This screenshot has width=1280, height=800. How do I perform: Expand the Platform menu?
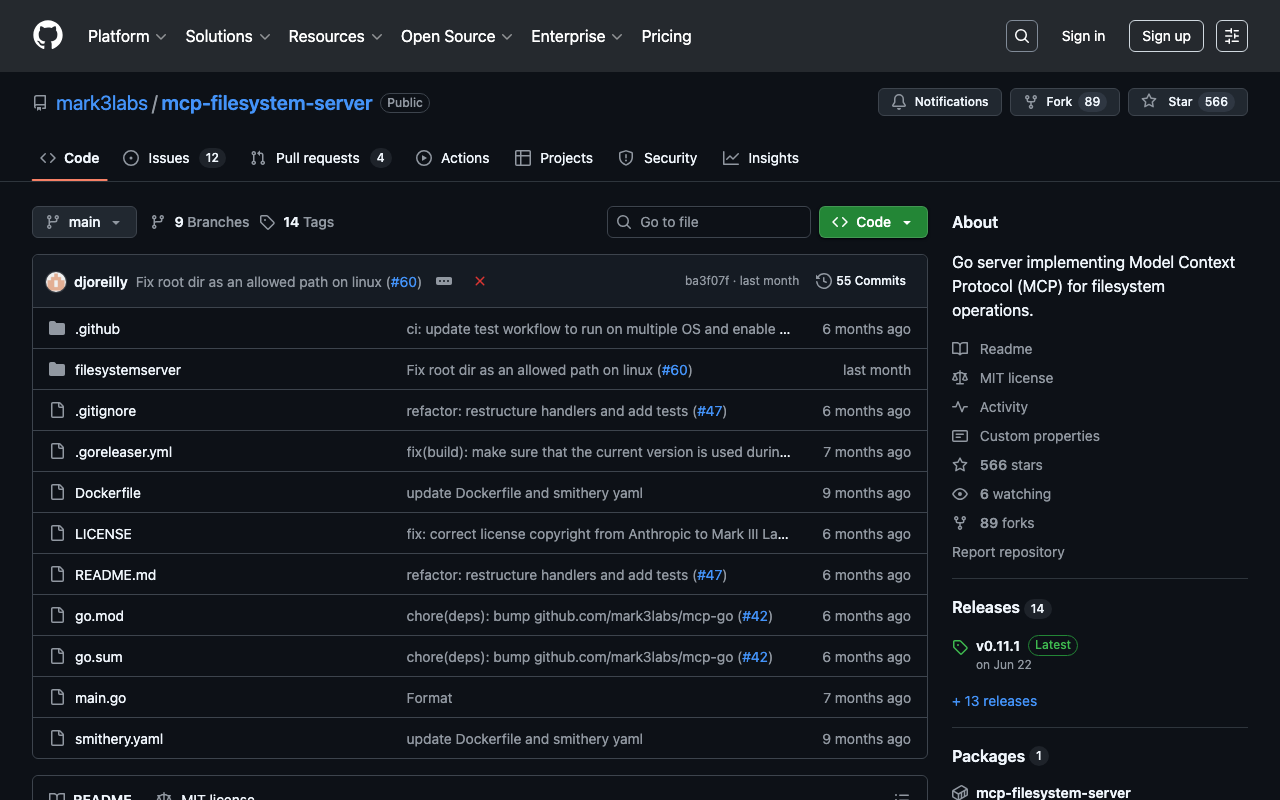(127, 36)
